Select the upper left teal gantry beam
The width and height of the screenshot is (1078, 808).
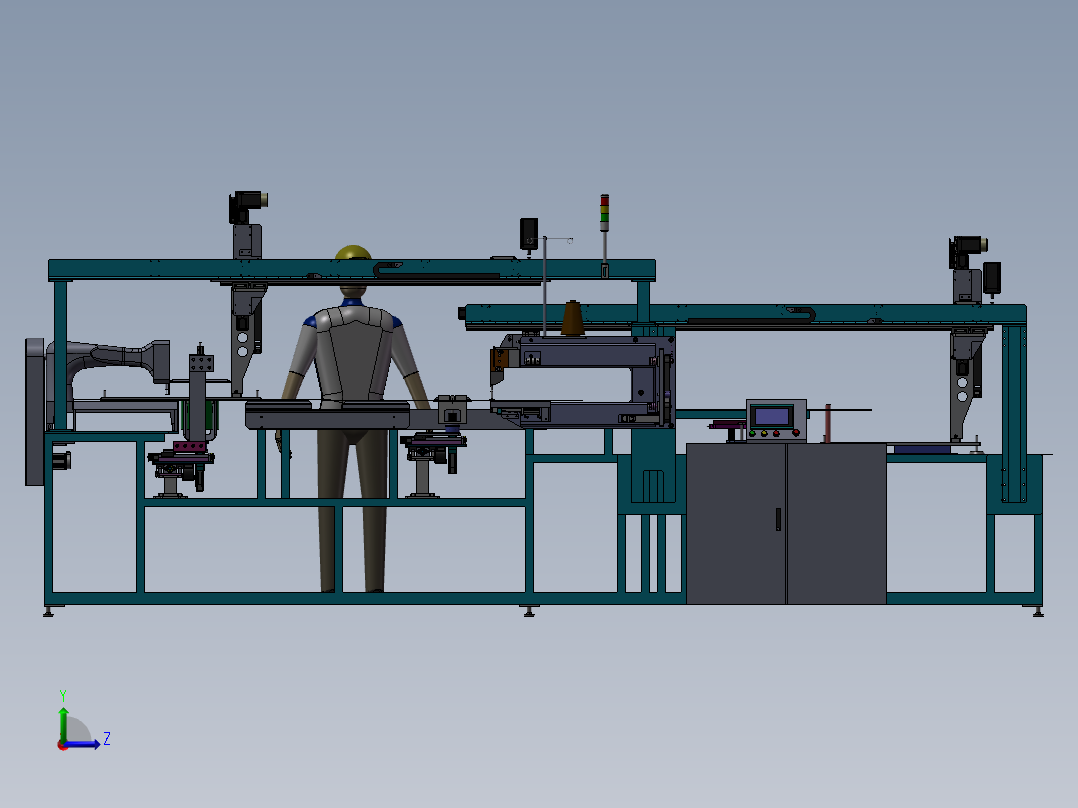(351, 270)
